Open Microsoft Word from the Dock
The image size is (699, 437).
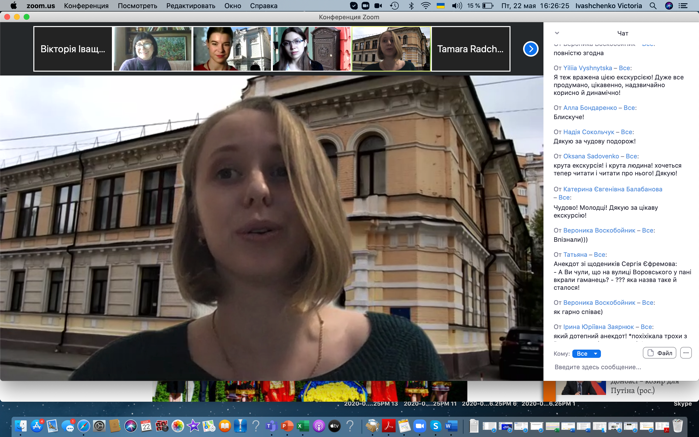[x=451, y=426]
